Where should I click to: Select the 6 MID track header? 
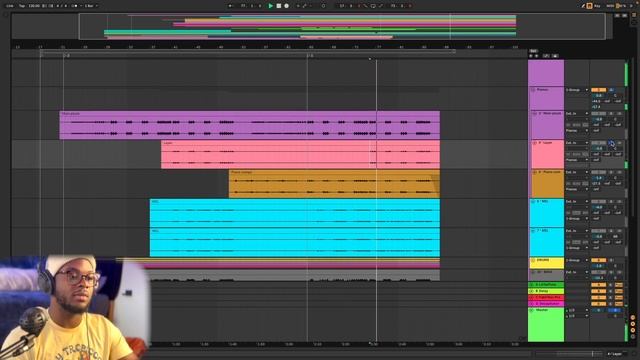(546, 213)
